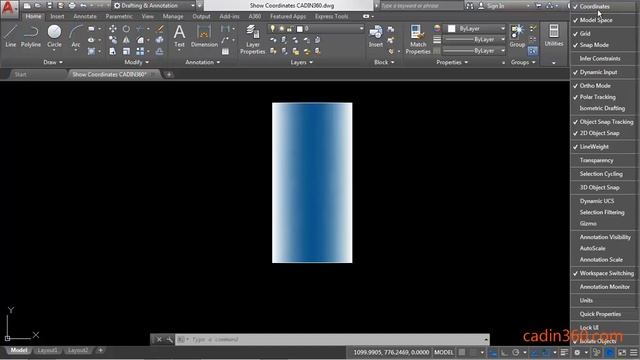The image size is (640, 360).
Task: Click new drawing plus tab button
Action: coord(169,74)
